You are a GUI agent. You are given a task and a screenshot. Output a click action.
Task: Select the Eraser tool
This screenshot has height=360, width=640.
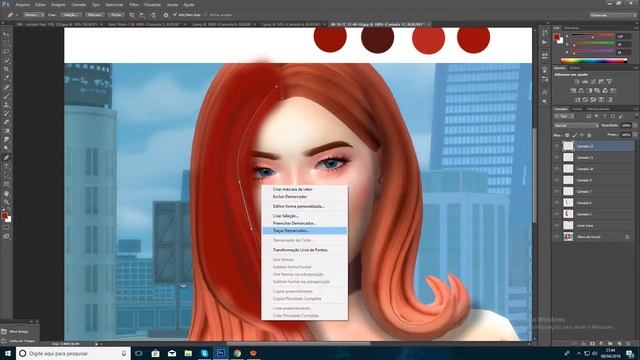[6, 122]
